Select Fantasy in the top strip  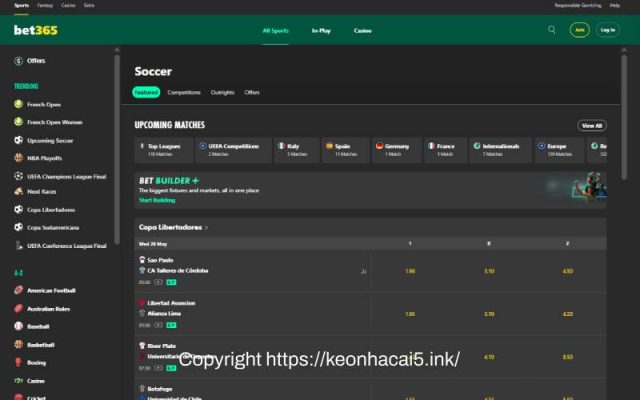pyautogui.click(x=45, y=5)
